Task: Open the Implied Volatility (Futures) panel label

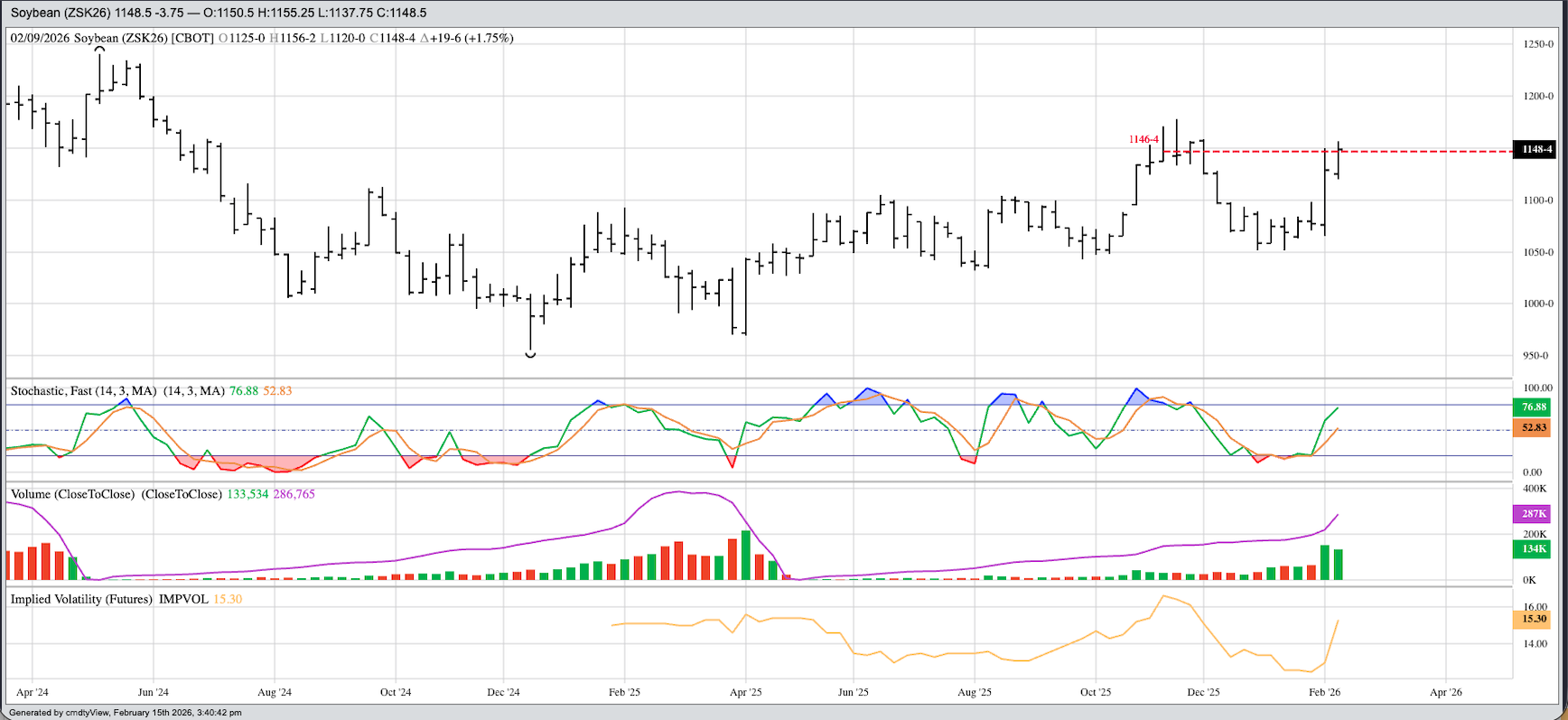Action: click(81, 599)
